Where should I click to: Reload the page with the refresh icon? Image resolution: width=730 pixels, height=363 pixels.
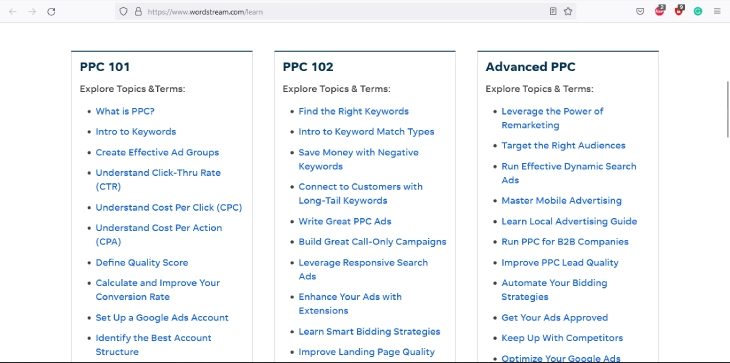pos(51,12)
